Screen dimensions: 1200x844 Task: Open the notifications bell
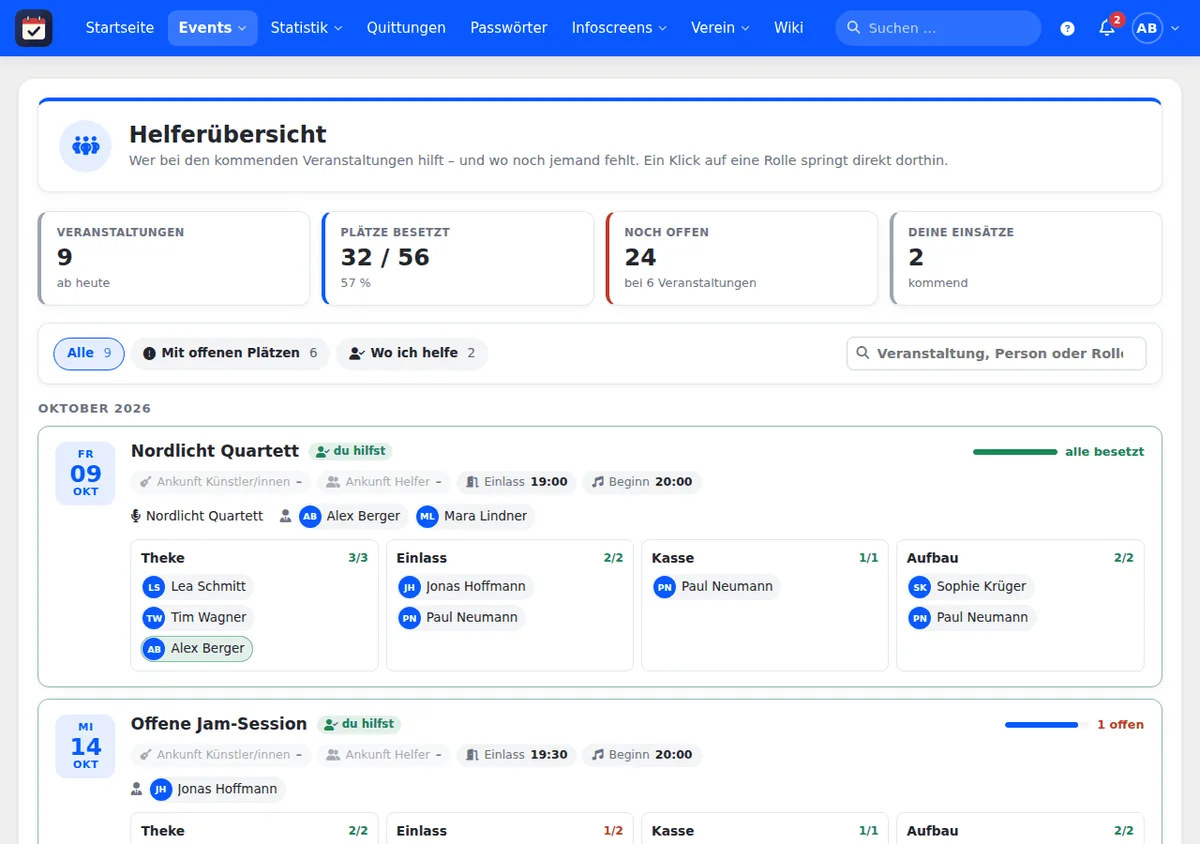[1107, 28]
